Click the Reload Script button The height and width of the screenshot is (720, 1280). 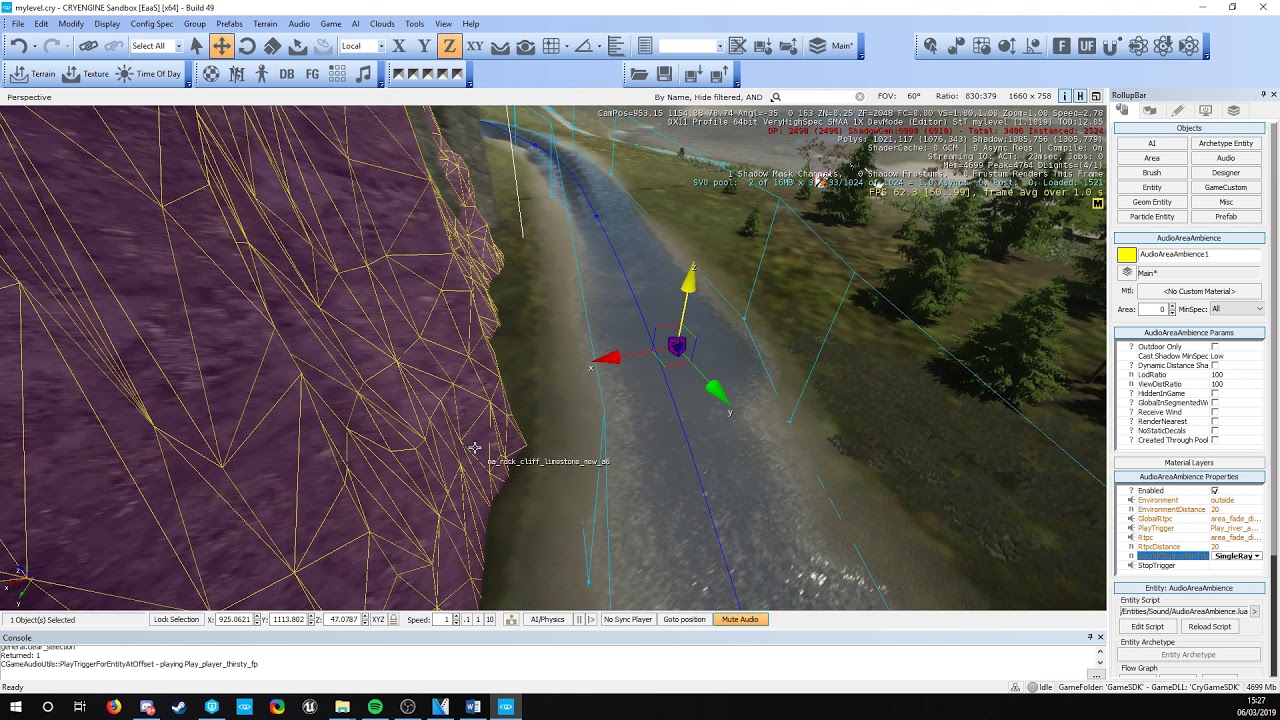(x=1209, y=627)
